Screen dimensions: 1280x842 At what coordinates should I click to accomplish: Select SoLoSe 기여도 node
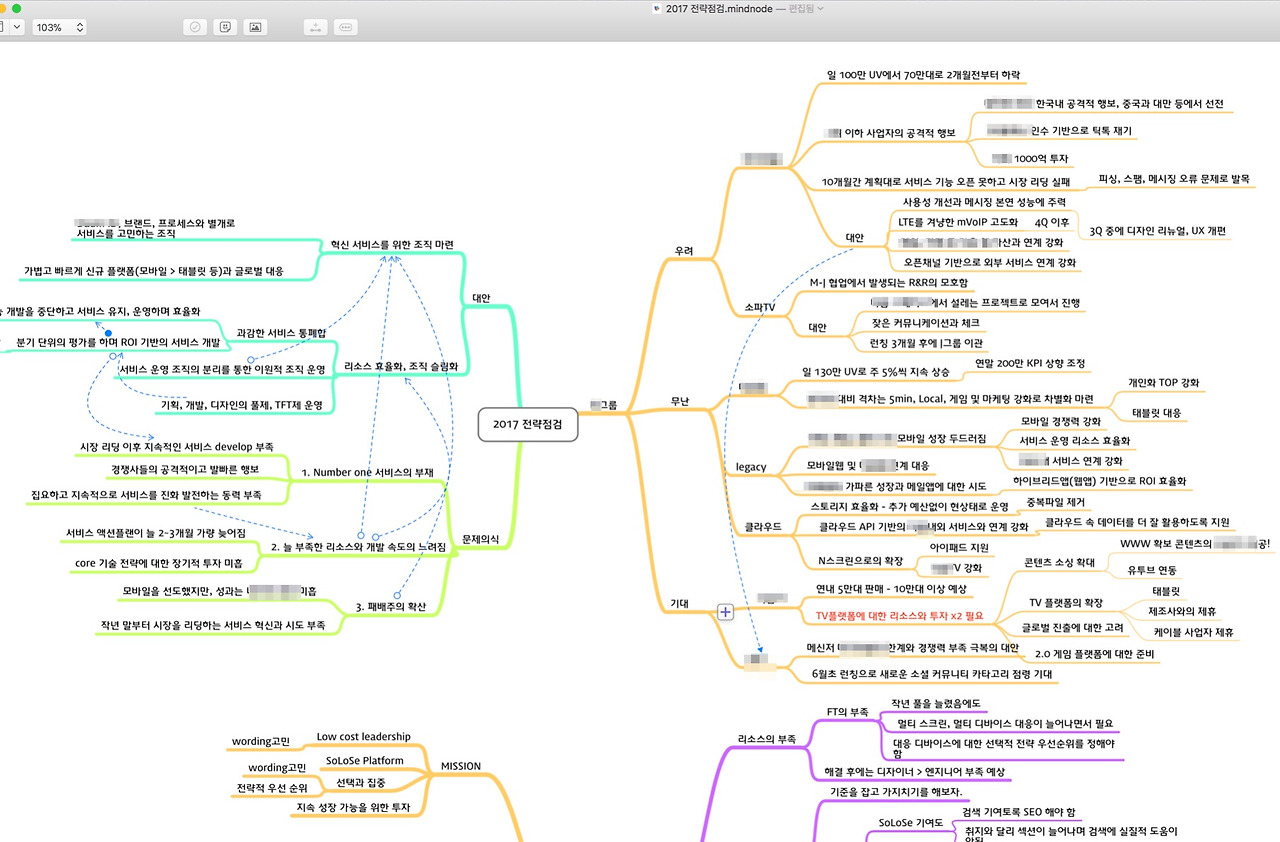[911, 823]
